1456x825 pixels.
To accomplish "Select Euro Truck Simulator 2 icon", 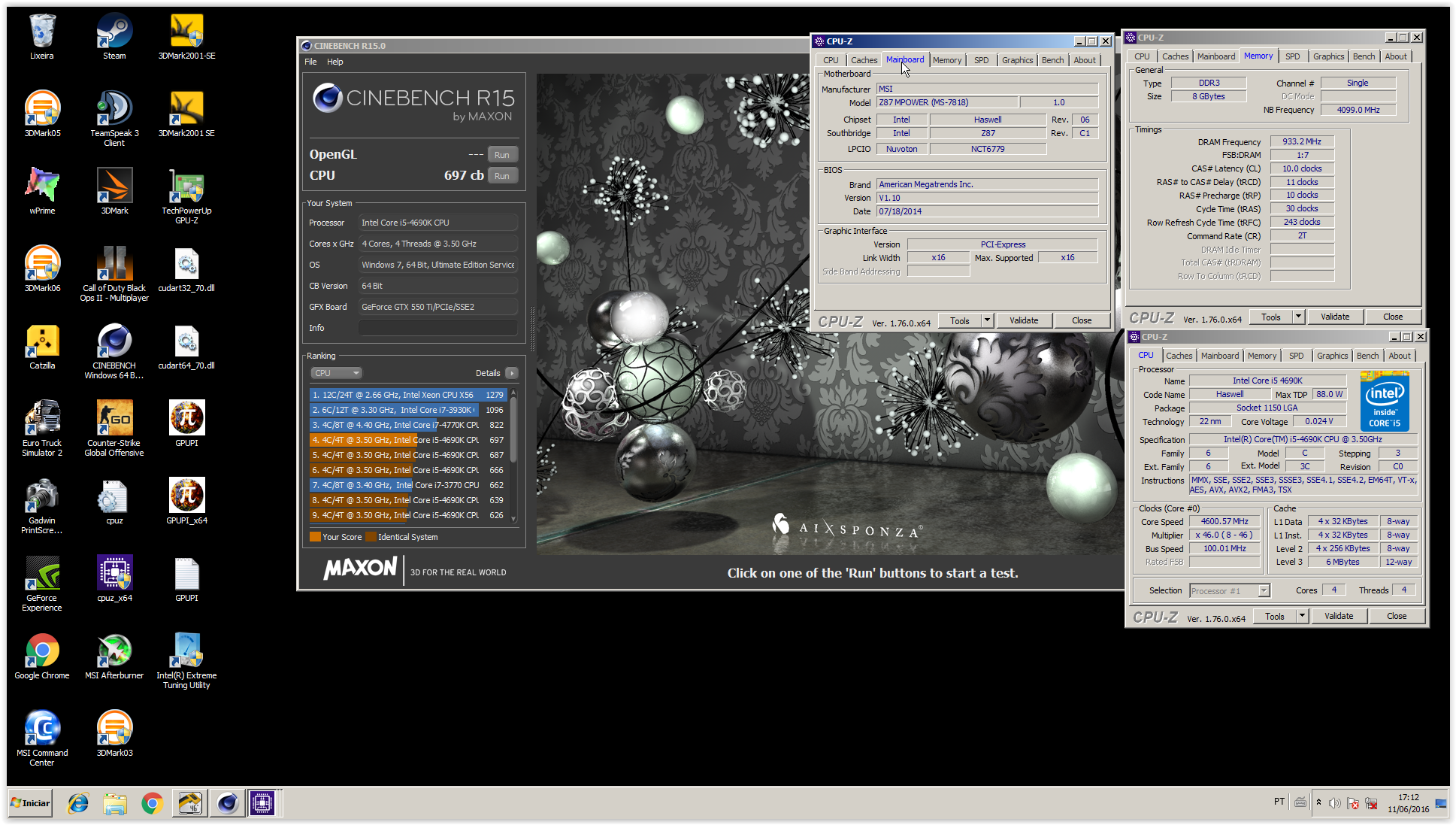I will pyautogui.click(x=42, y=429).
